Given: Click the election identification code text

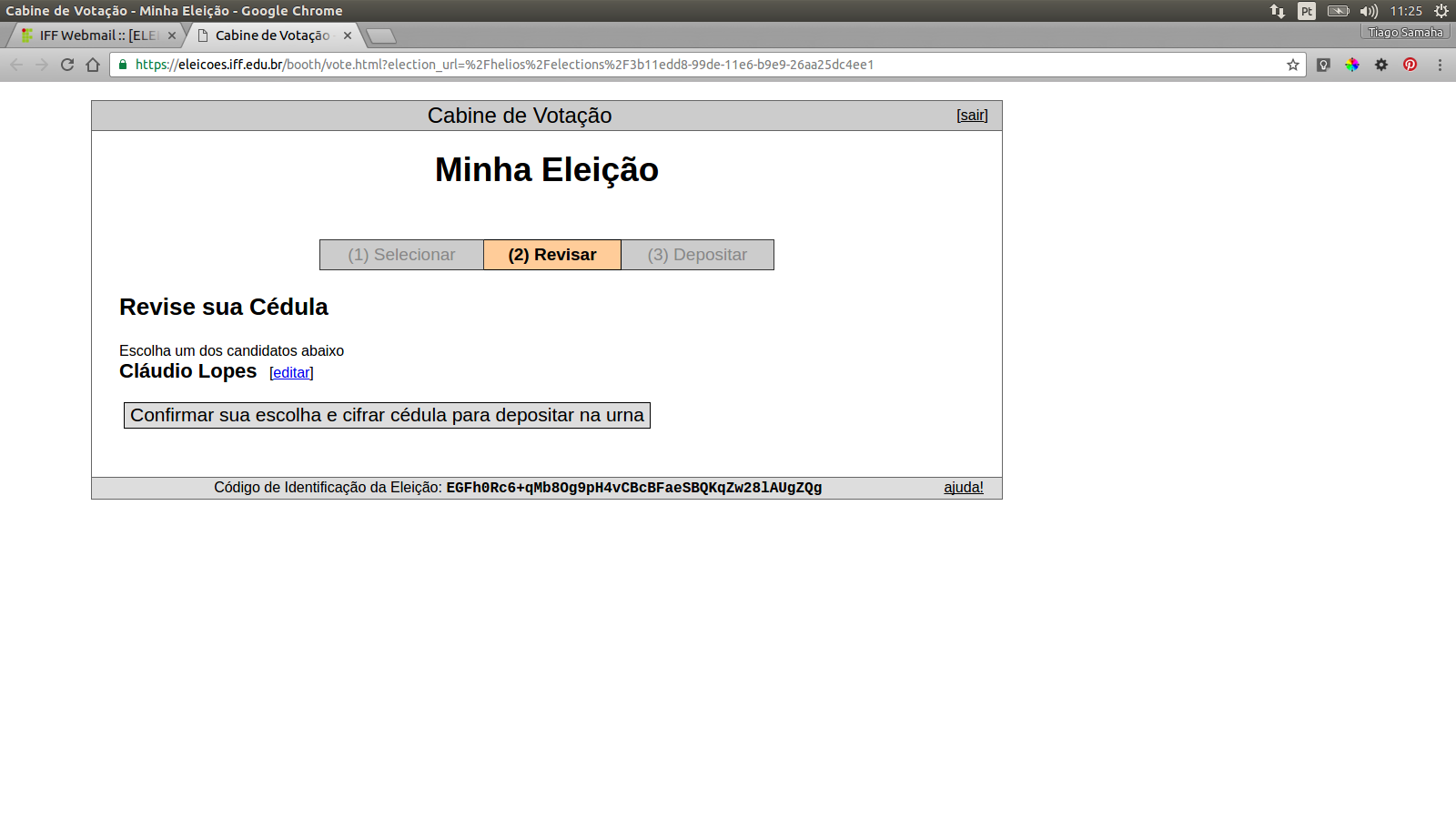Looking at the screenshot, I should point(634,488).
